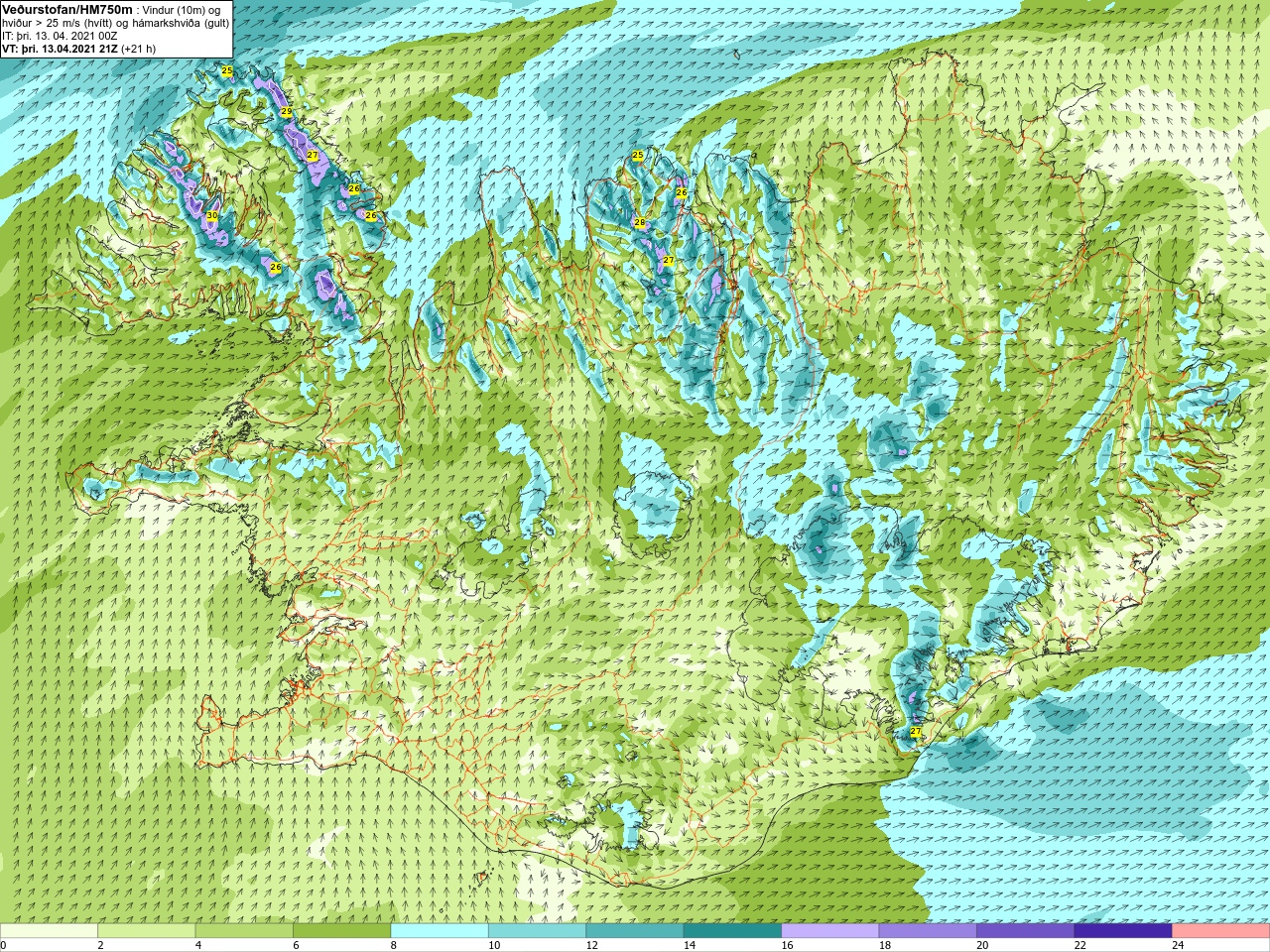Screen dimensions: 1270x952
Task: Click the yellow gust label reading 28
Action: (x=640, y=222)
